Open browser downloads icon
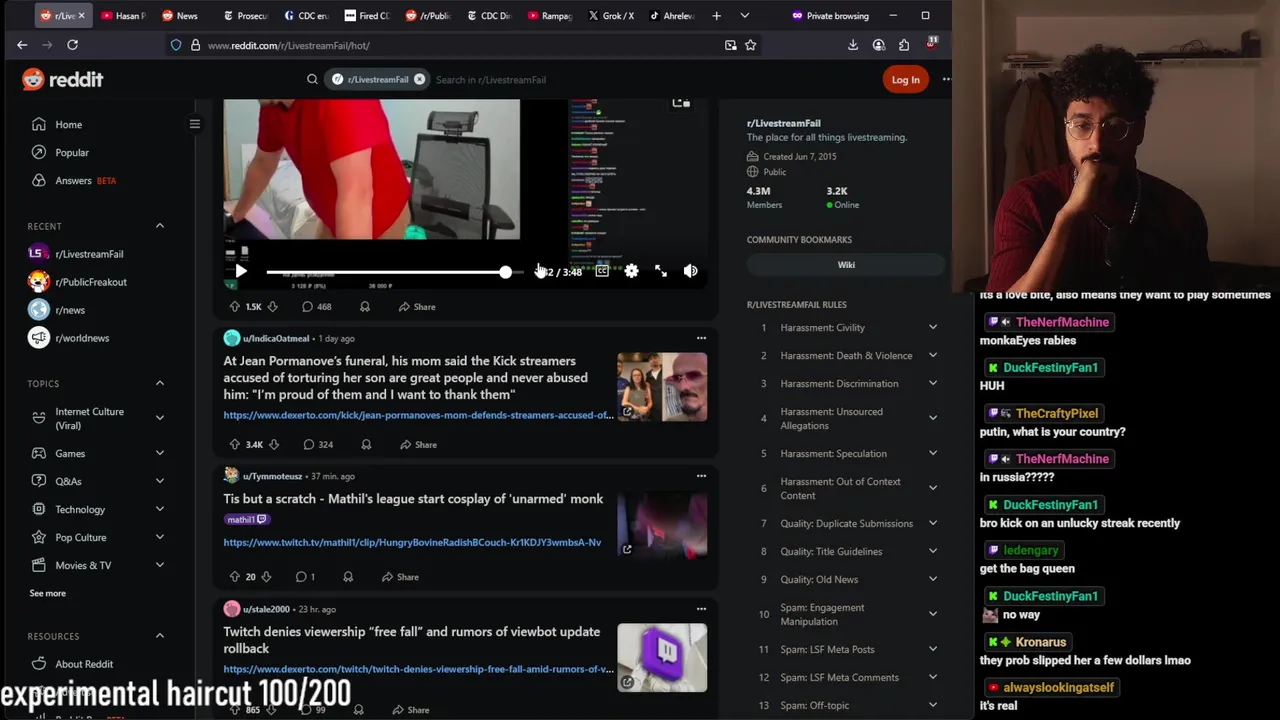 (x=852, y=45)
